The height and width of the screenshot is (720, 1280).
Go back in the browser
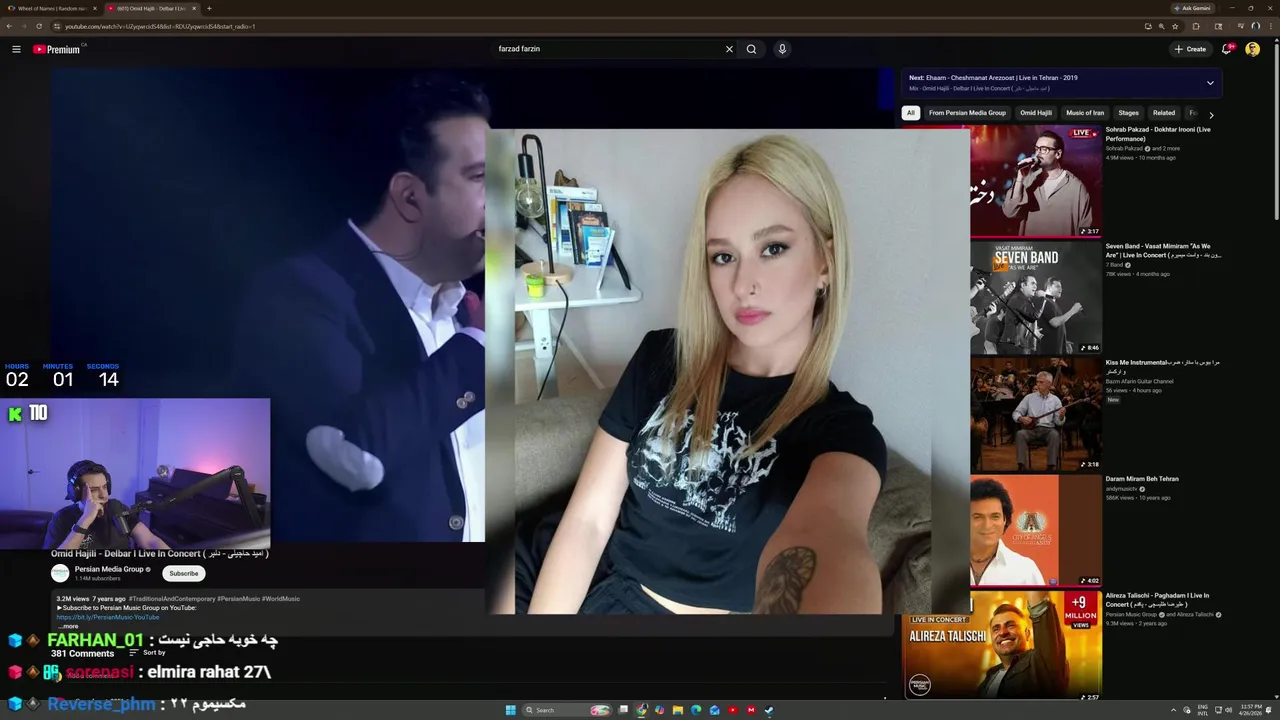[9, 26]
